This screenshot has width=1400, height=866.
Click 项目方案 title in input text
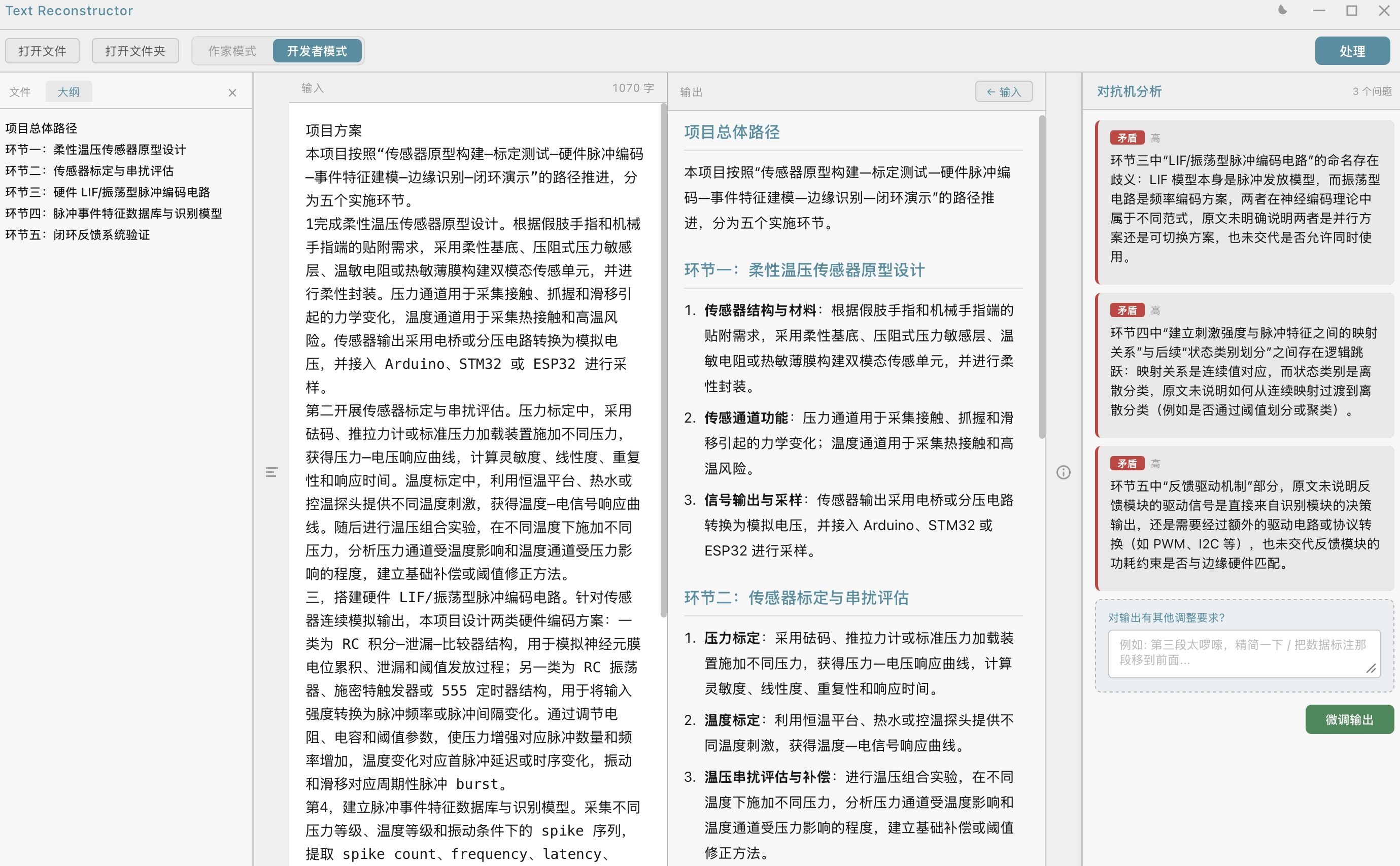tap(334, 130)
